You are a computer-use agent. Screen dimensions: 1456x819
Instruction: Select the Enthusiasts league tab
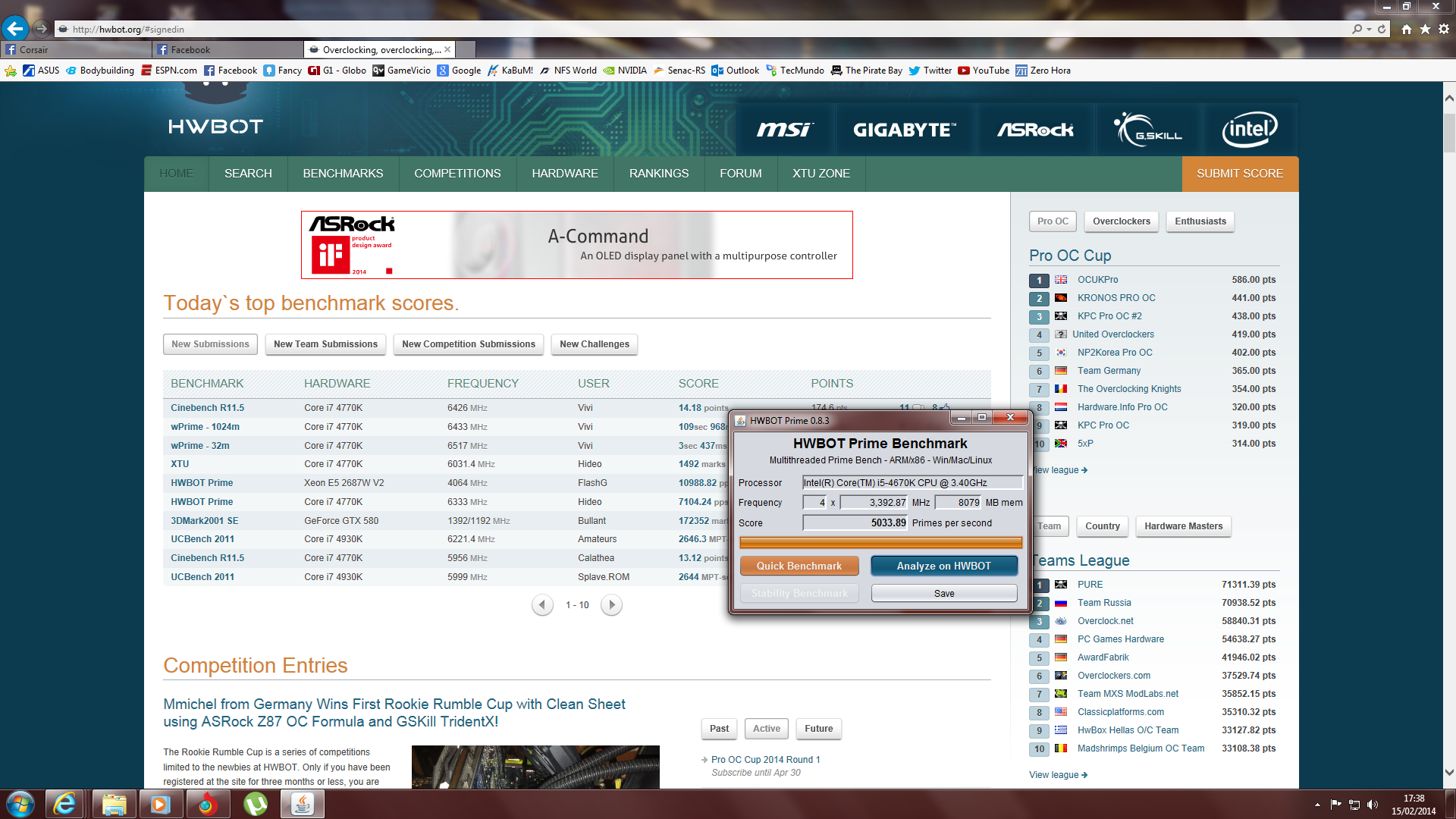[1200, 221]
